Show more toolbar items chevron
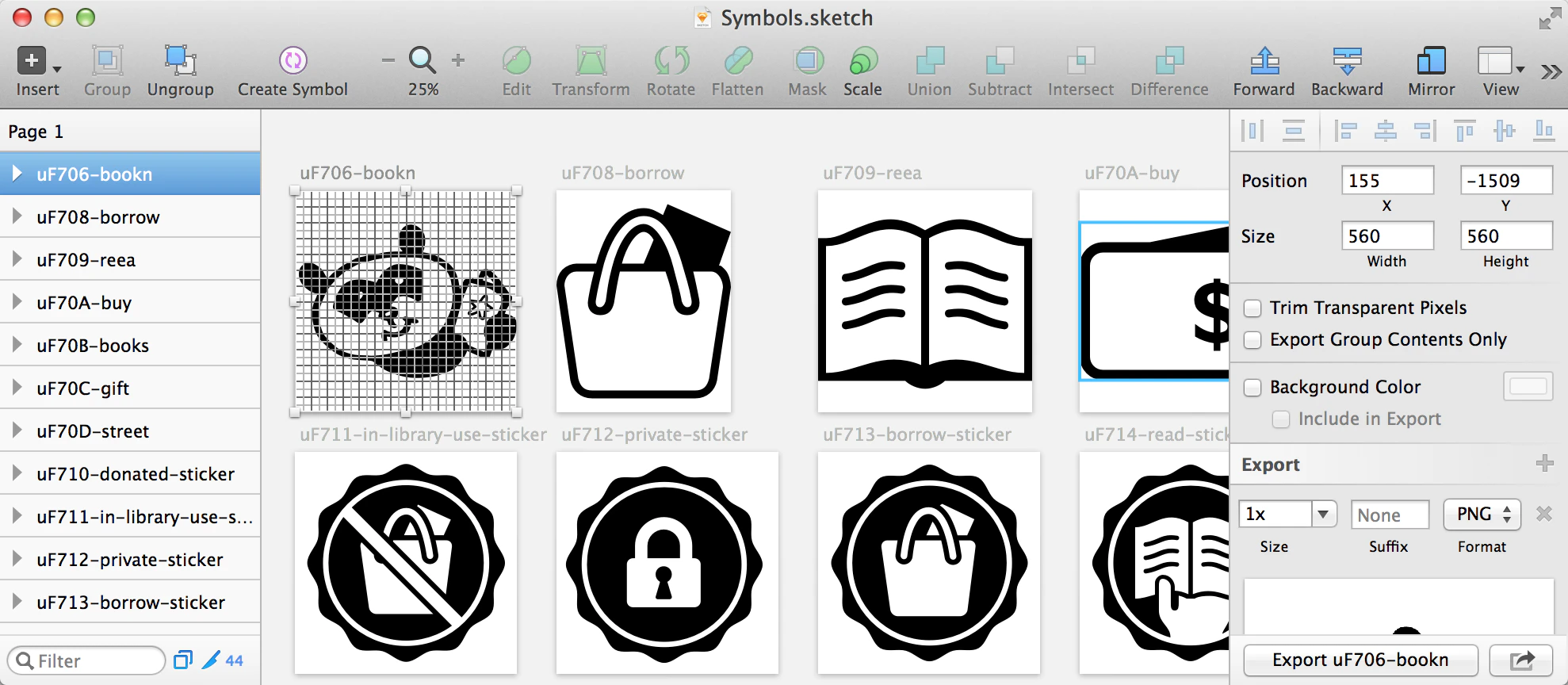Screen dimensions: 1568x685 (x=1551, y=72)
